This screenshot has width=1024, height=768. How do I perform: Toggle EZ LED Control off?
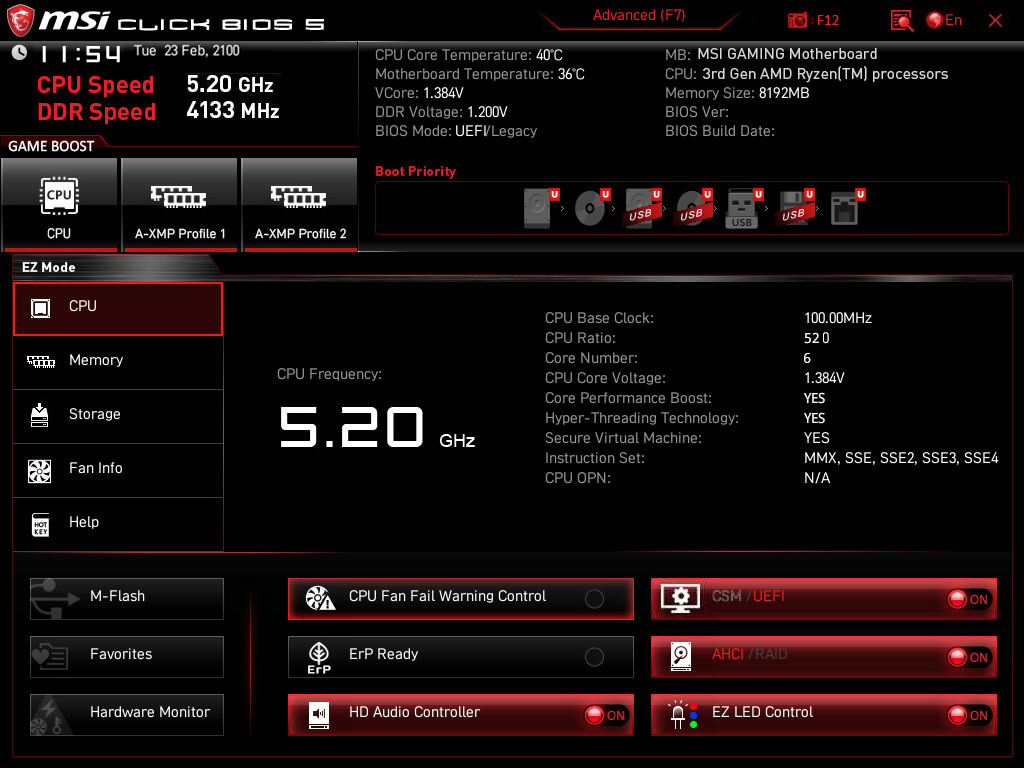(969, 715)
